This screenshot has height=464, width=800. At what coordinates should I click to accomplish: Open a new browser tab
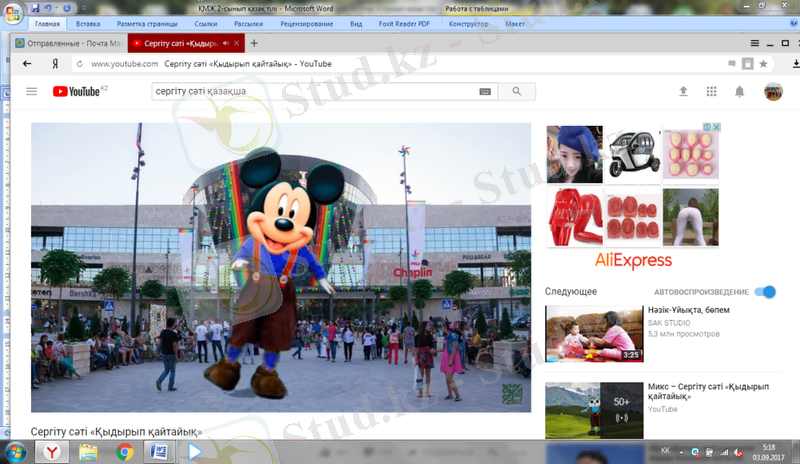pyautogui.click(x=254, y=43)
